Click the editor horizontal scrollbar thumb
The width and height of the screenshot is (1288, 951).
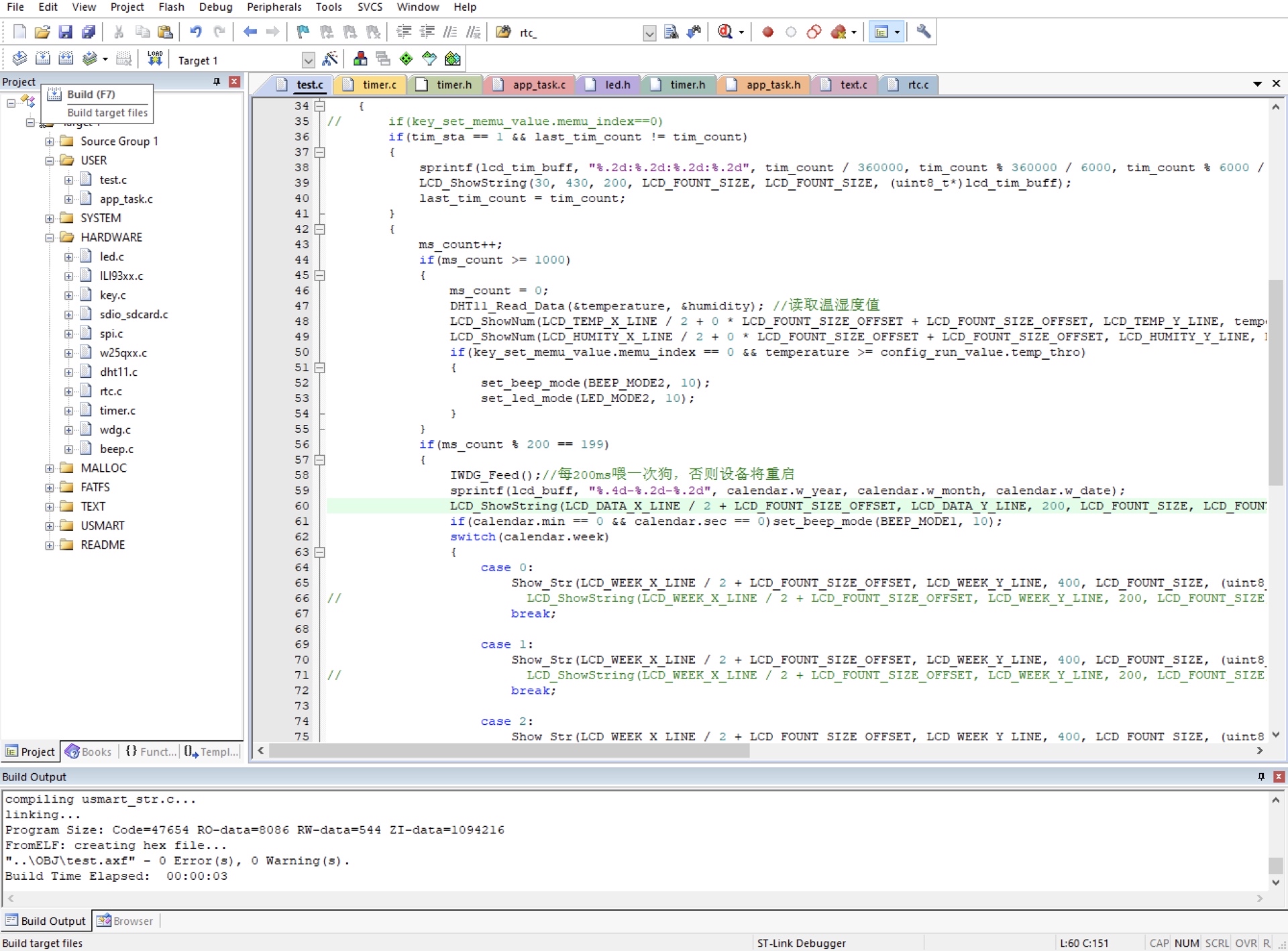[510, 751]
